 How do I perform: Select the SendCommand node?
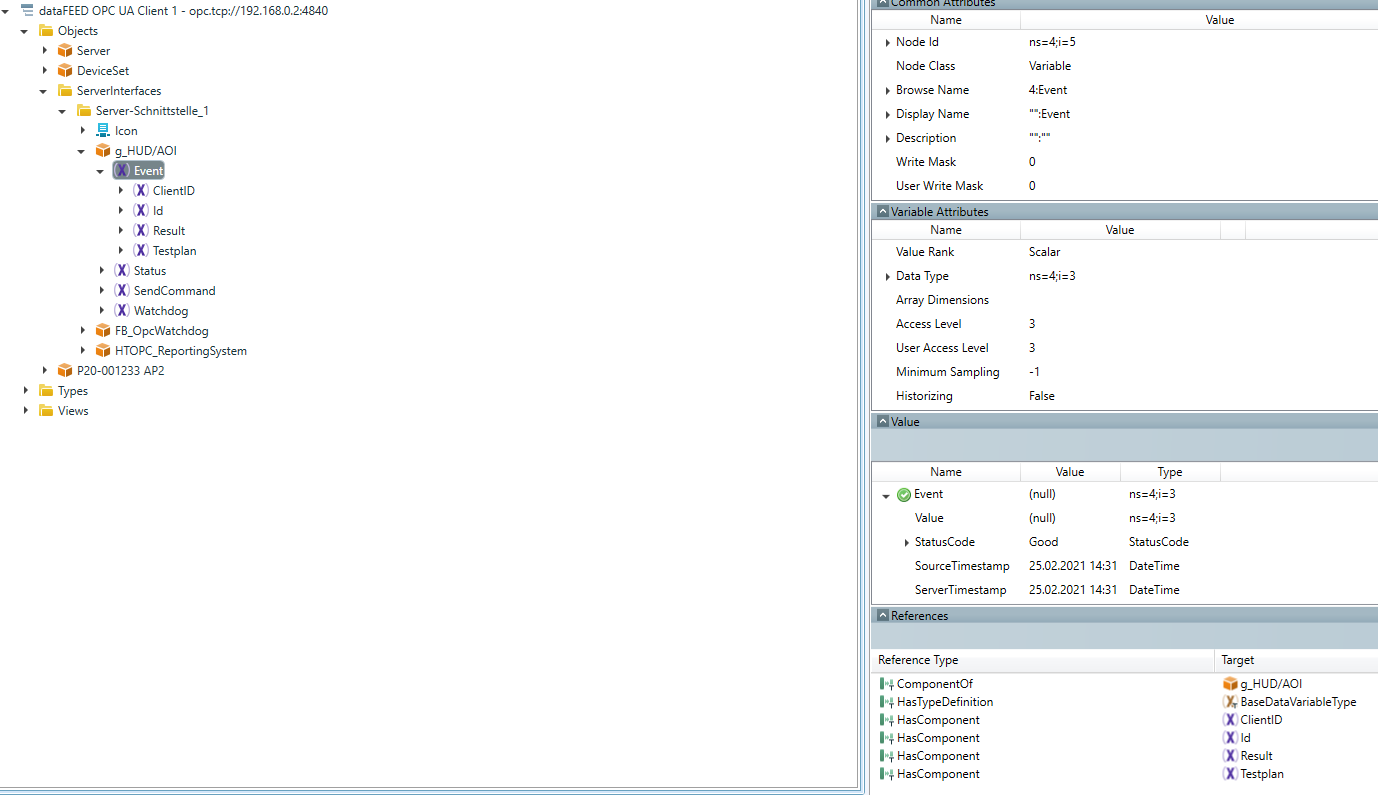174,290
